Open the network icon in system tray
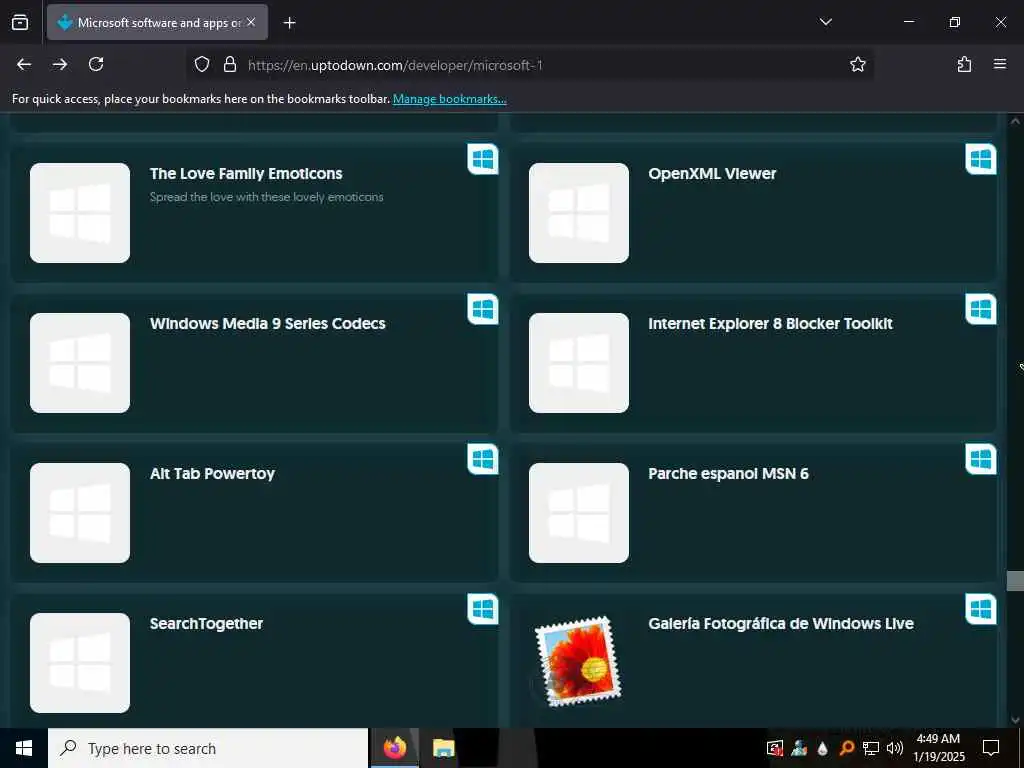 [871, 748]
